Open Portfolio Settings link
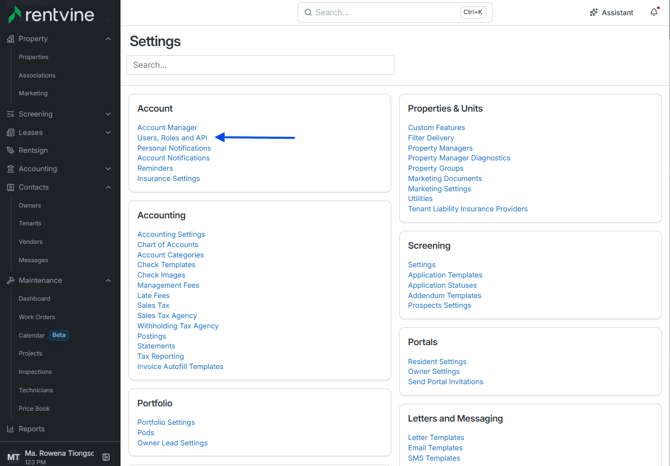 (166, 422)
